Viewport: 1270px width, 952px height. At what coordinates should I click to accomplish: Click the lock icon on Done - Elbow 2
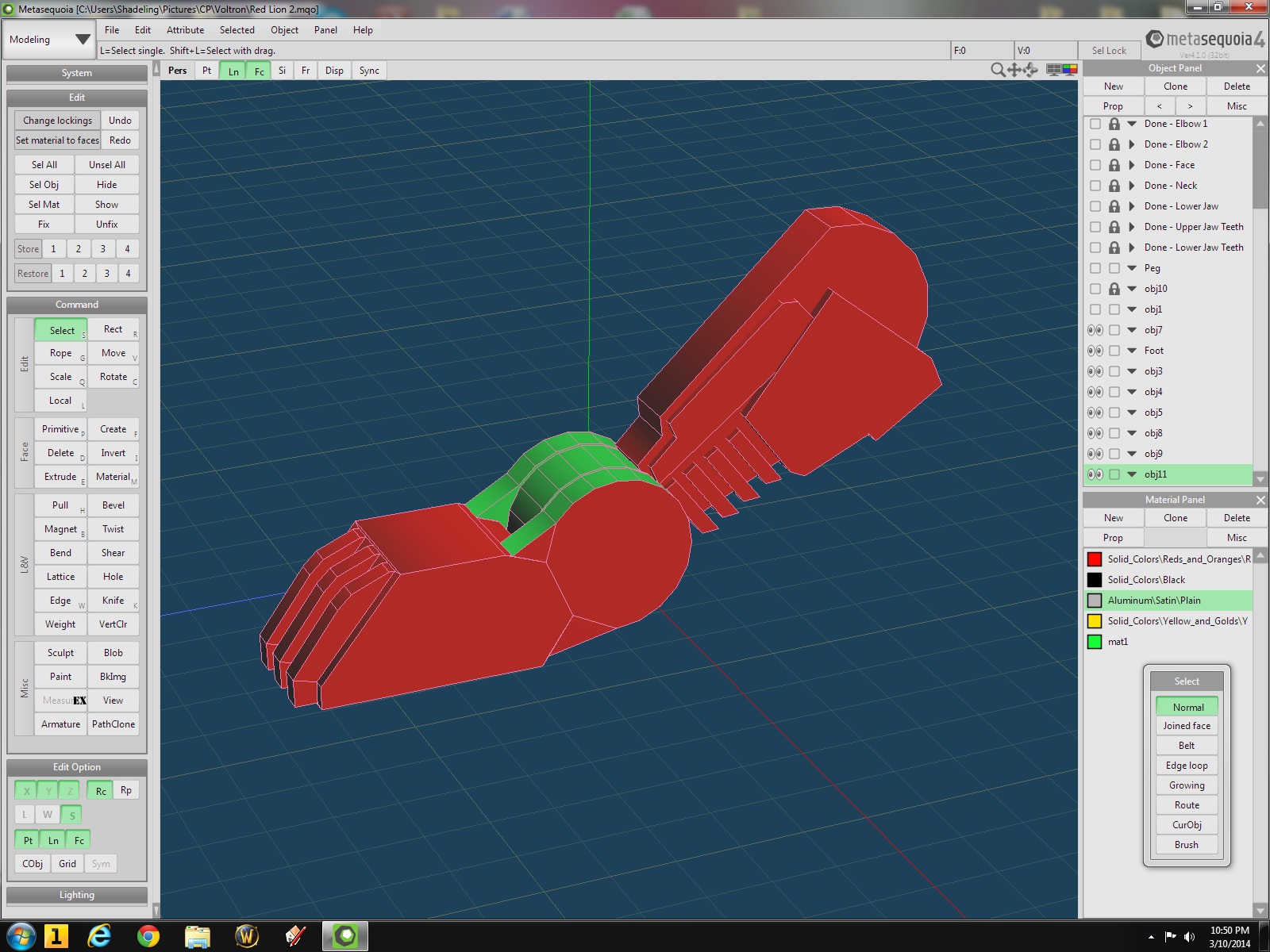[x=1114, y=144]
